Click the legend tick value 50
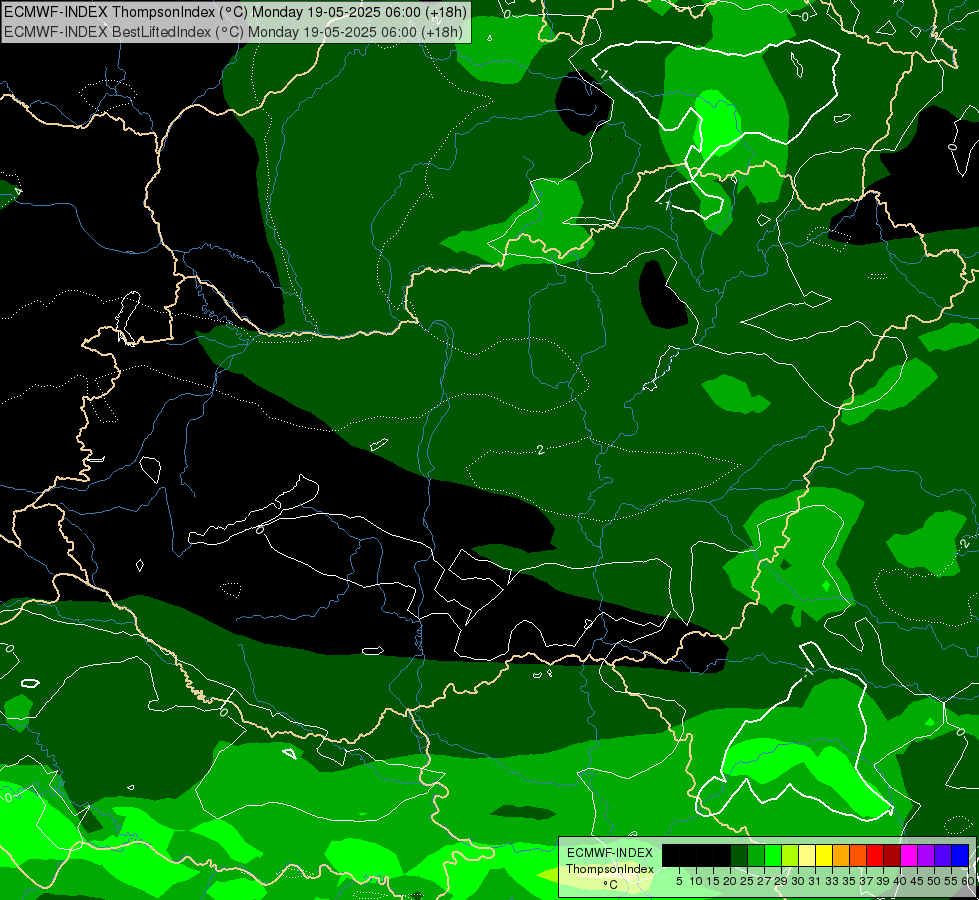Viewport: 979px width, 900px height. coord(933,881)
